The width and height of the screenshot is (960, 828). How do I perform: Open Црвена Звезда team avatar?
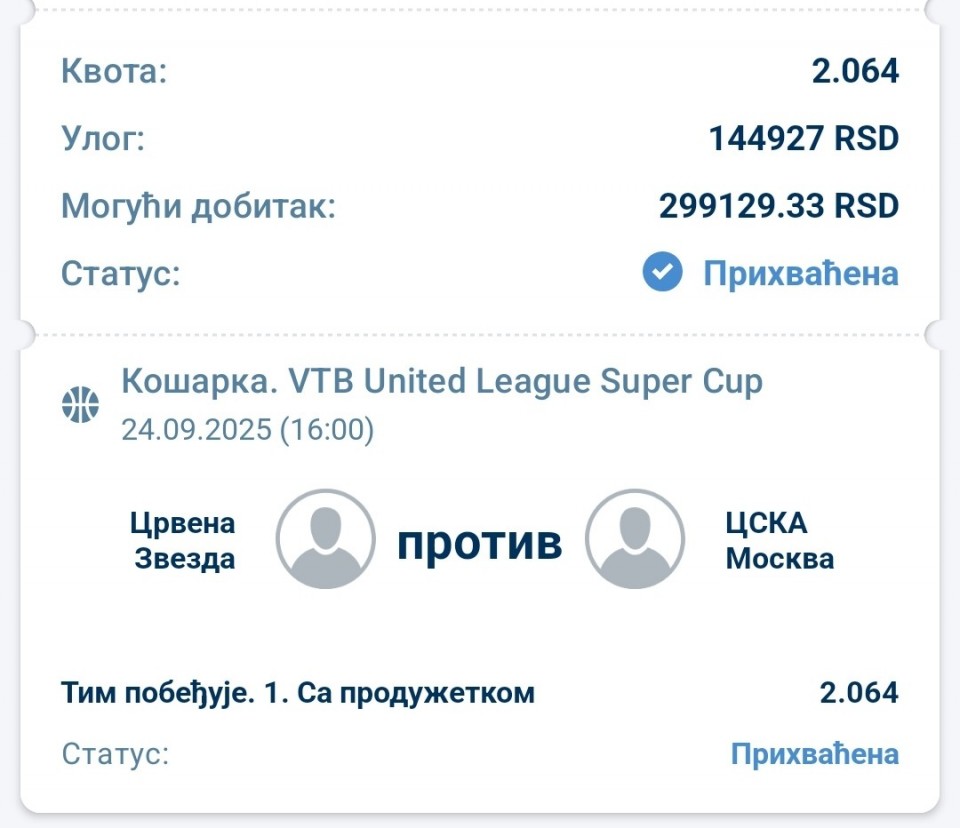(325, 539)
